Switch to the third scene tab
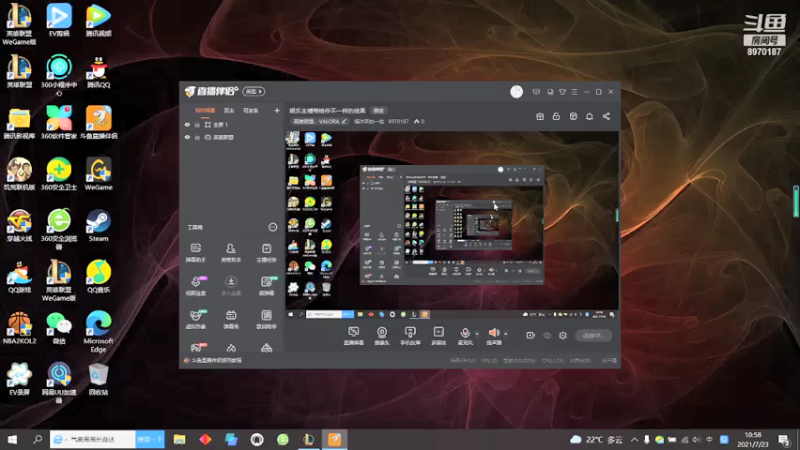 pos(251,111)
